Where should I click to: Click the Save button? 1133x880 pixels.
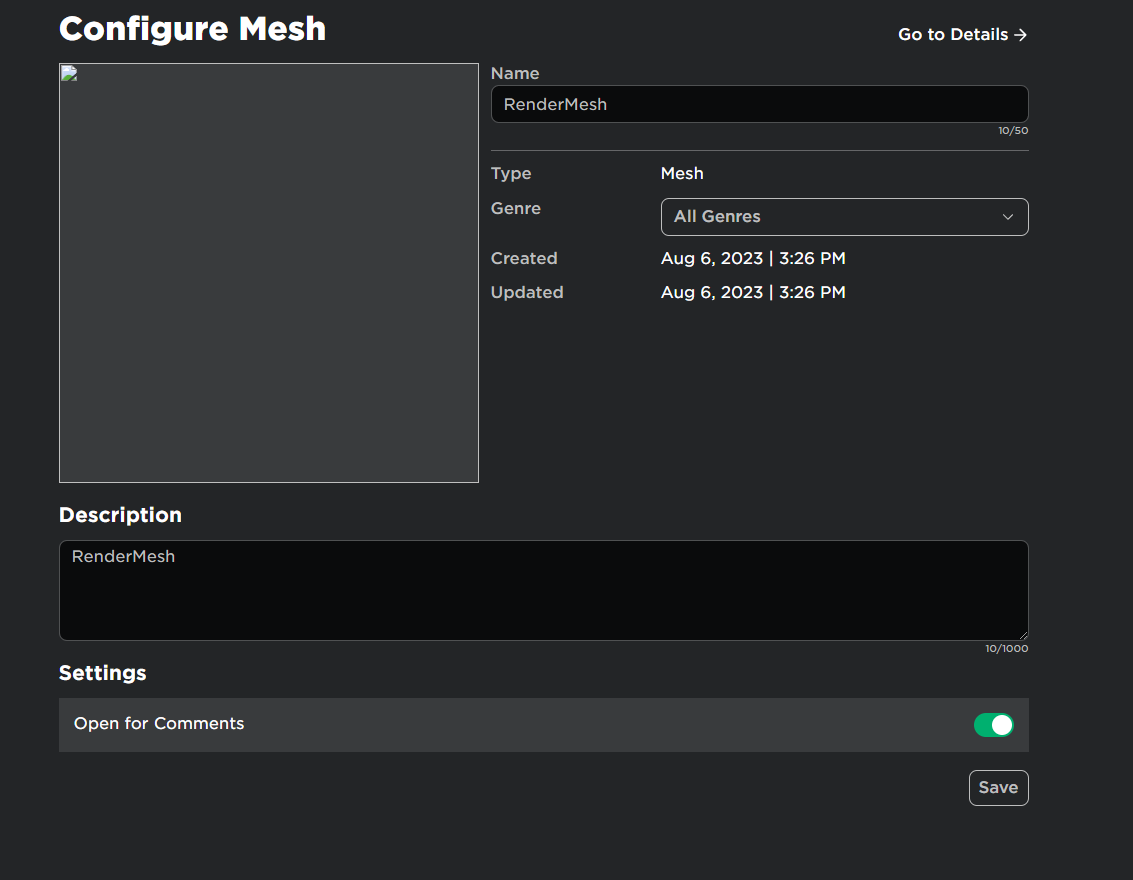tap(998, 788)
